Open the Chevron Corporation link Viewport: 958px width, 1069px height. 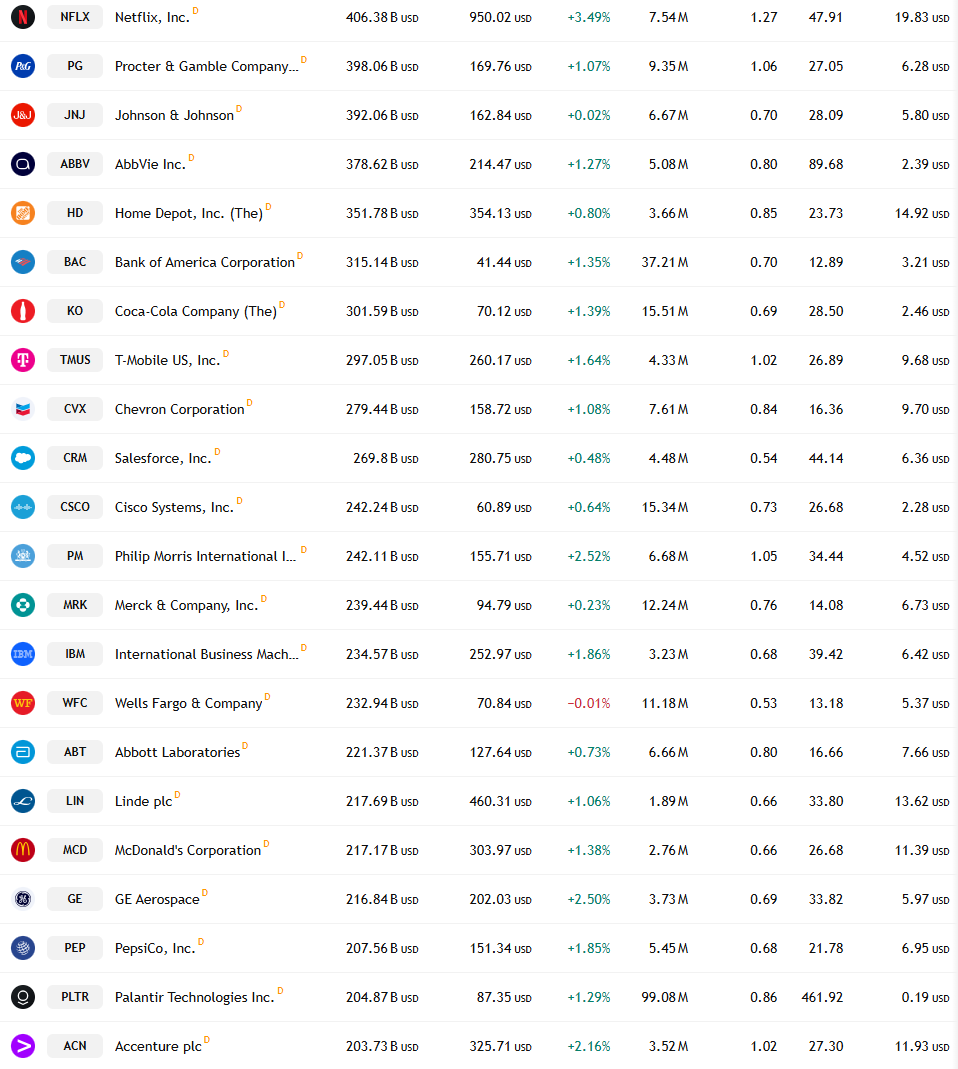click(x=179, y=409)
